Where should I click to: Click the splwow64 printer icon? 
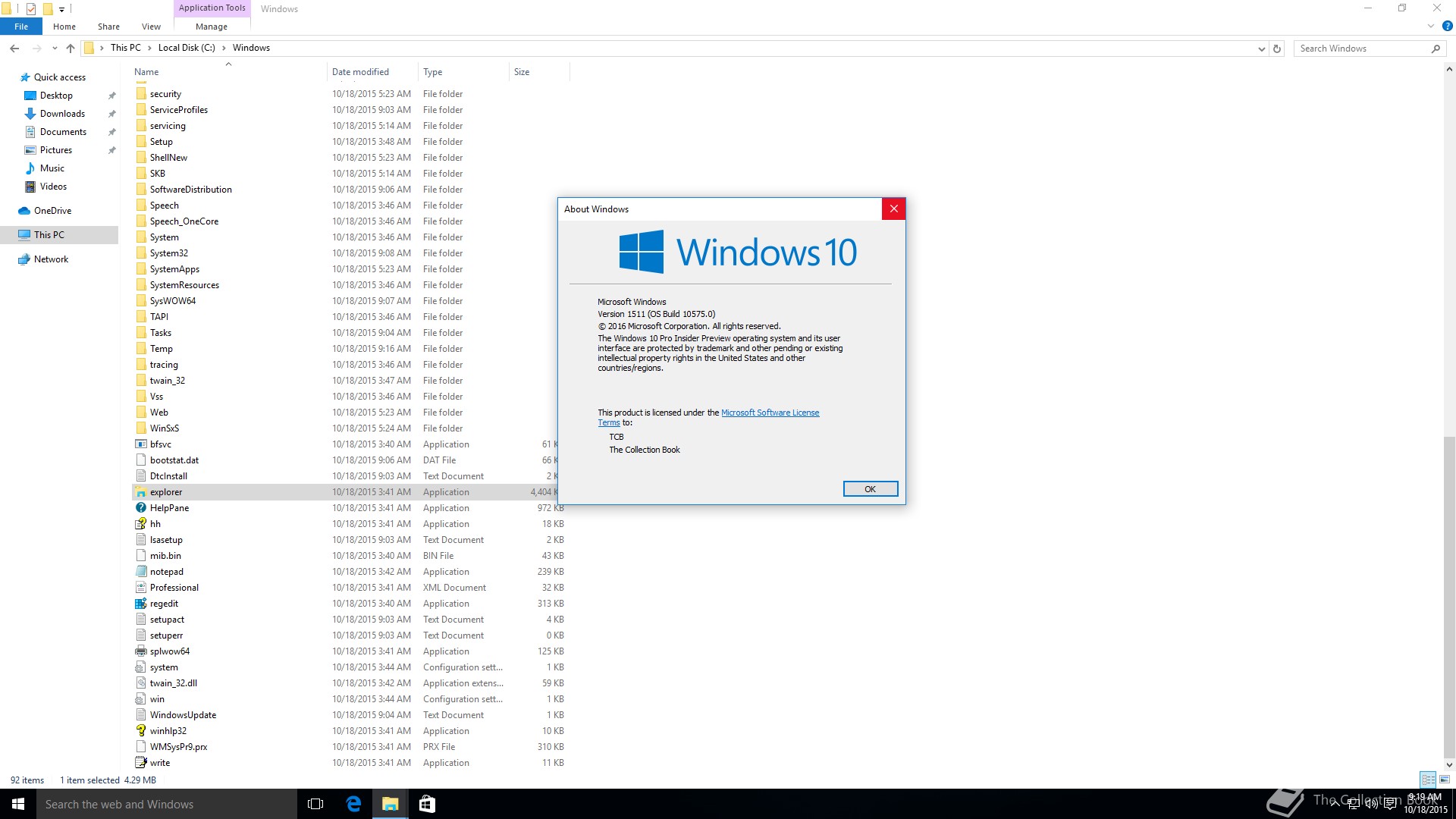[140, 651]
